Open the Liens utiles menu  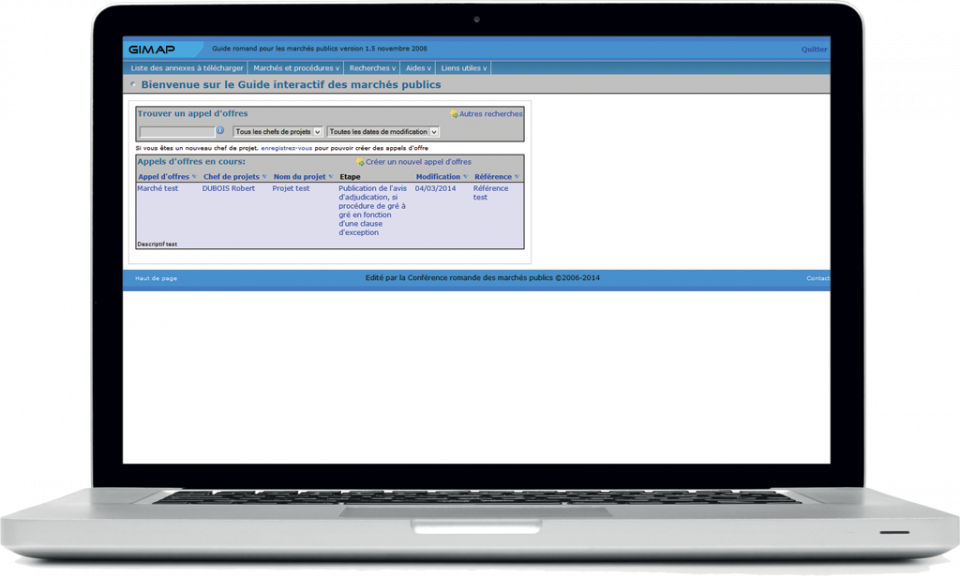point(464,68)
